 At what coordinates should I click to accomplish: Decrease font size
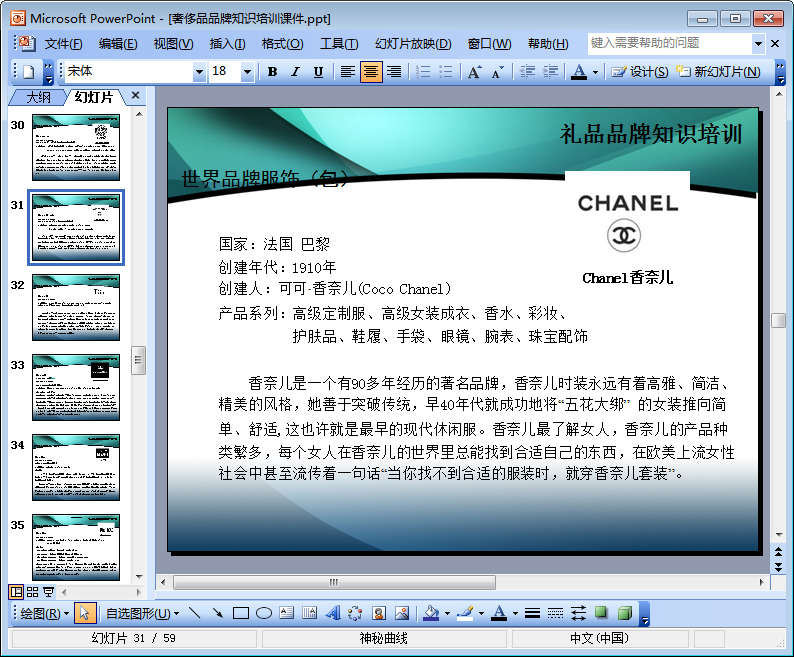click(x=498, y=72)
